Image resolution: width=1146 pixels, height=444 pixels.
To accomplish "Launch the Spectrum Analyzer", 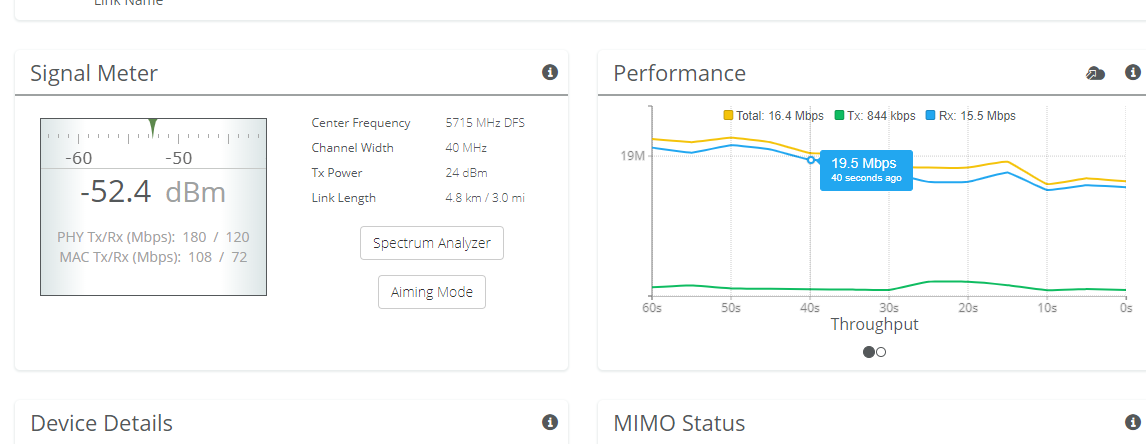I will pos(431,243).
